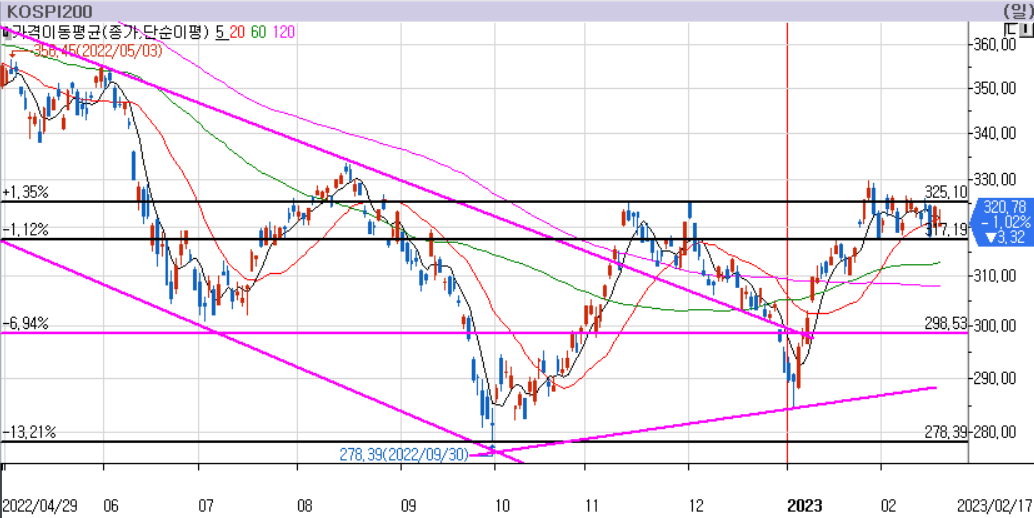Select the 5-day moving average label
Image resolution: width=1034 pixels, height=518 pixels.
click(x=220, y=32)
